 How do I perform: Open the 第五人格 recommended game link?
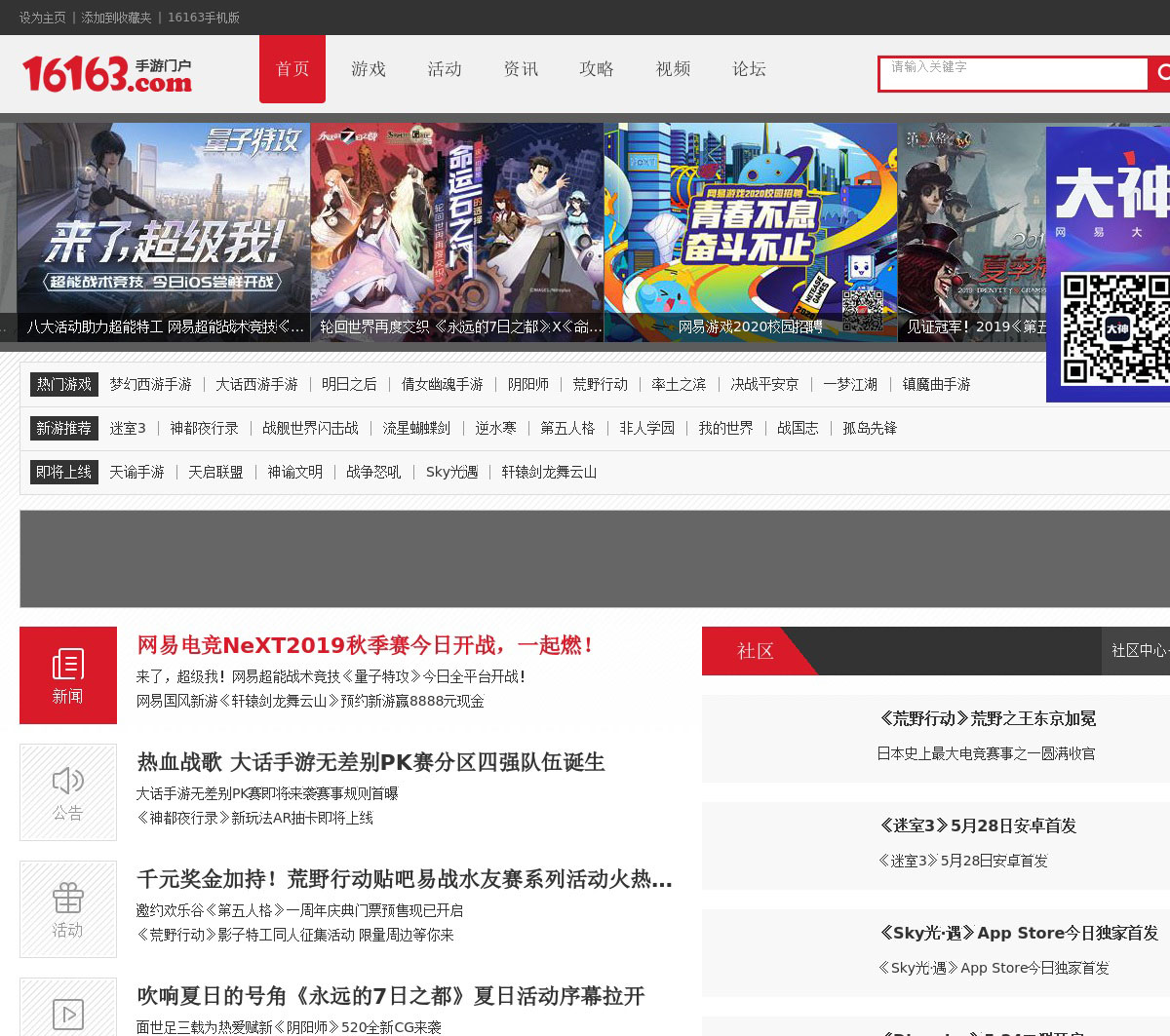pyautogui.click(x=567, y=429)
